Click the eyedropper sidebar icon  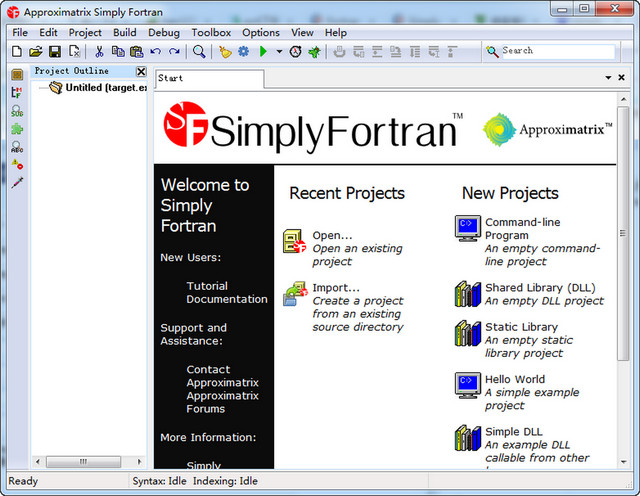17,182
